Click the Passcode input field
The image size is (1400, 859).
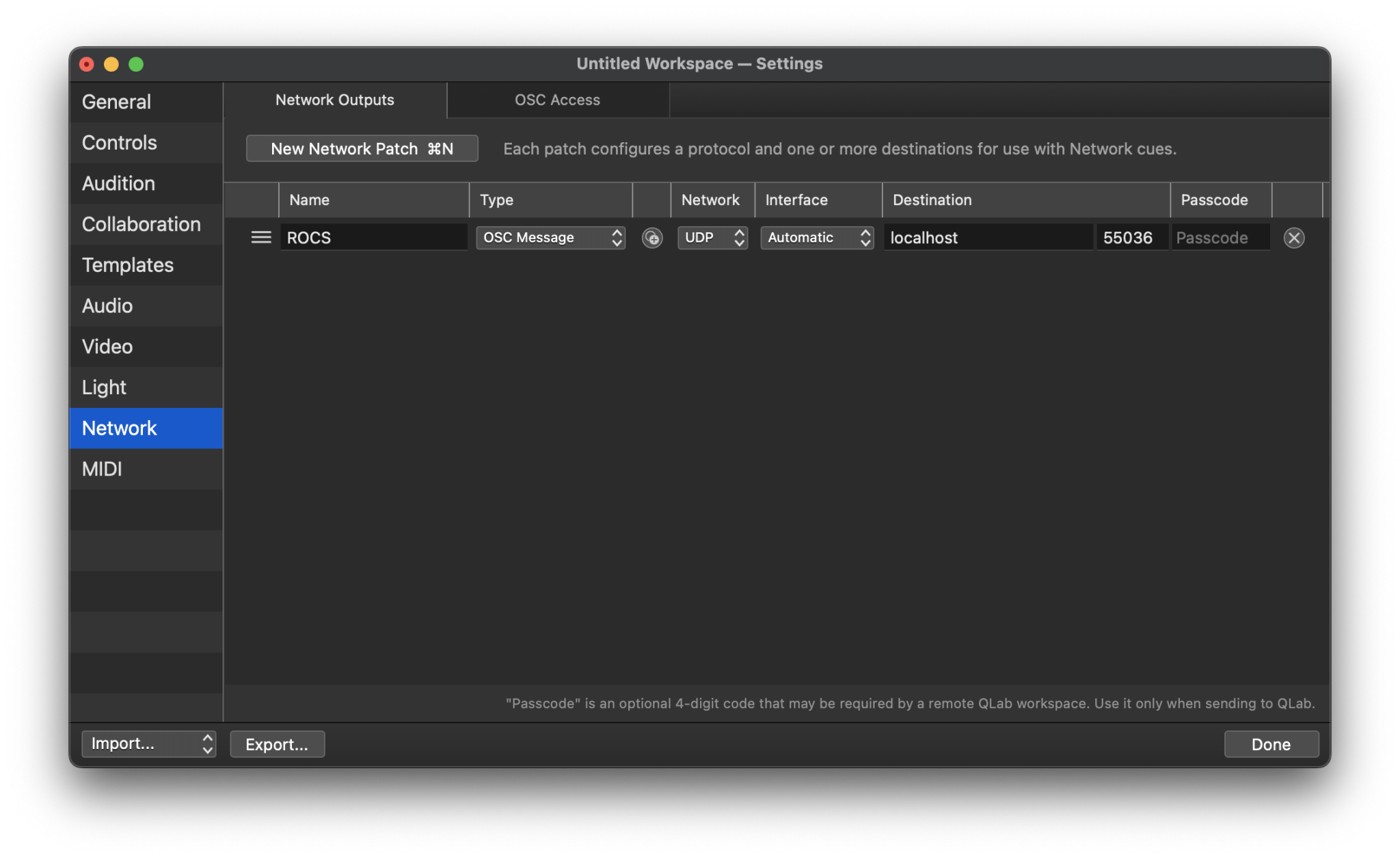tap(1220, 237)
